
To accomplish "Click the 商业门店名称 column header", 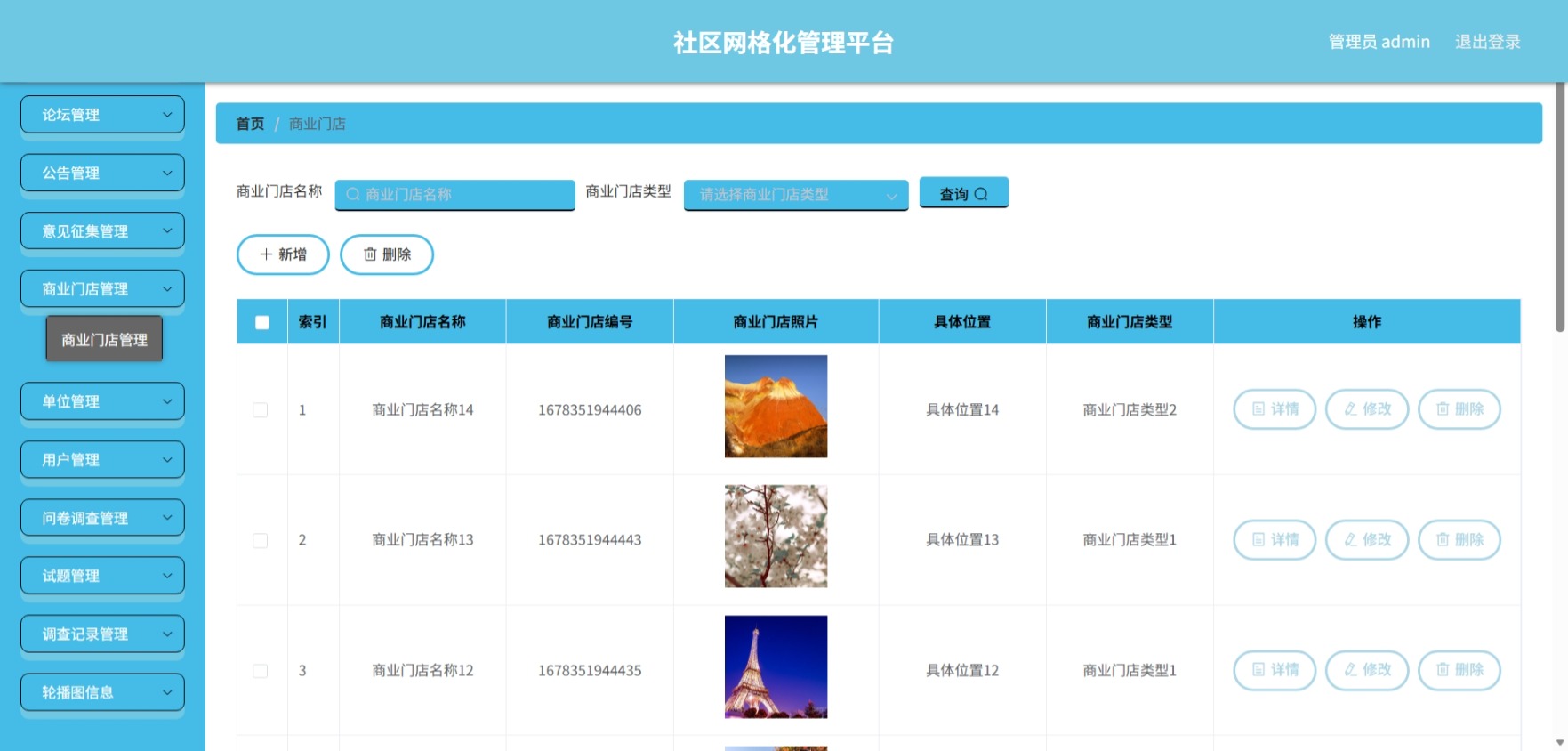I will (422, 322).
